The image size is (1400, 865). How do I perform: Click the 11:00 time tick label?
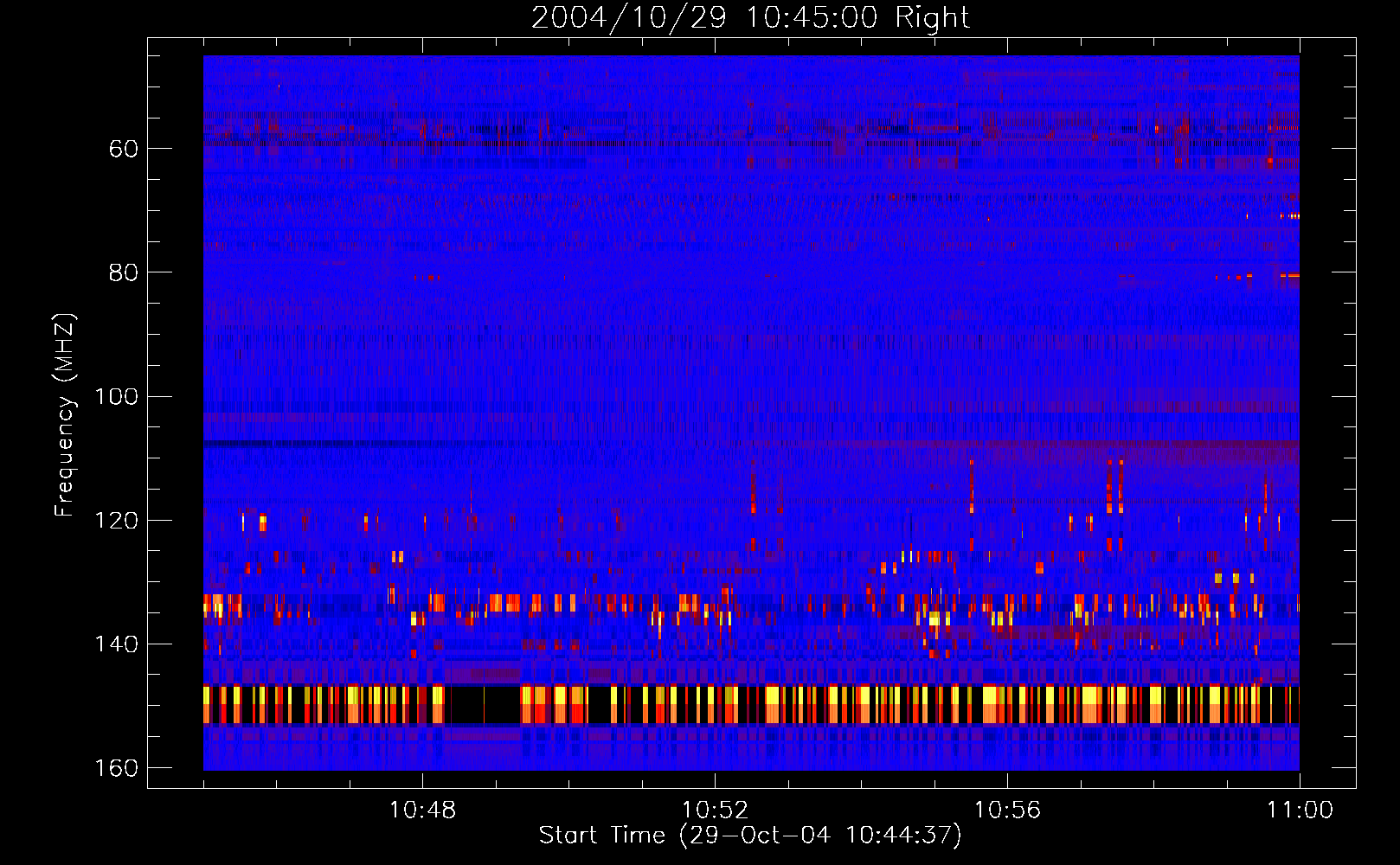(x=1300, y=811)
